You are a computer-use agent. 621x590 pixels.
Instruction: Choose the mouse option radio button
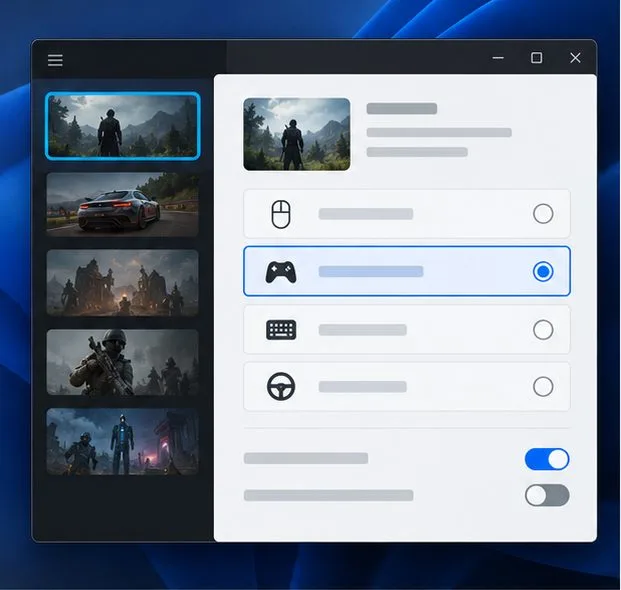[543, 214]
